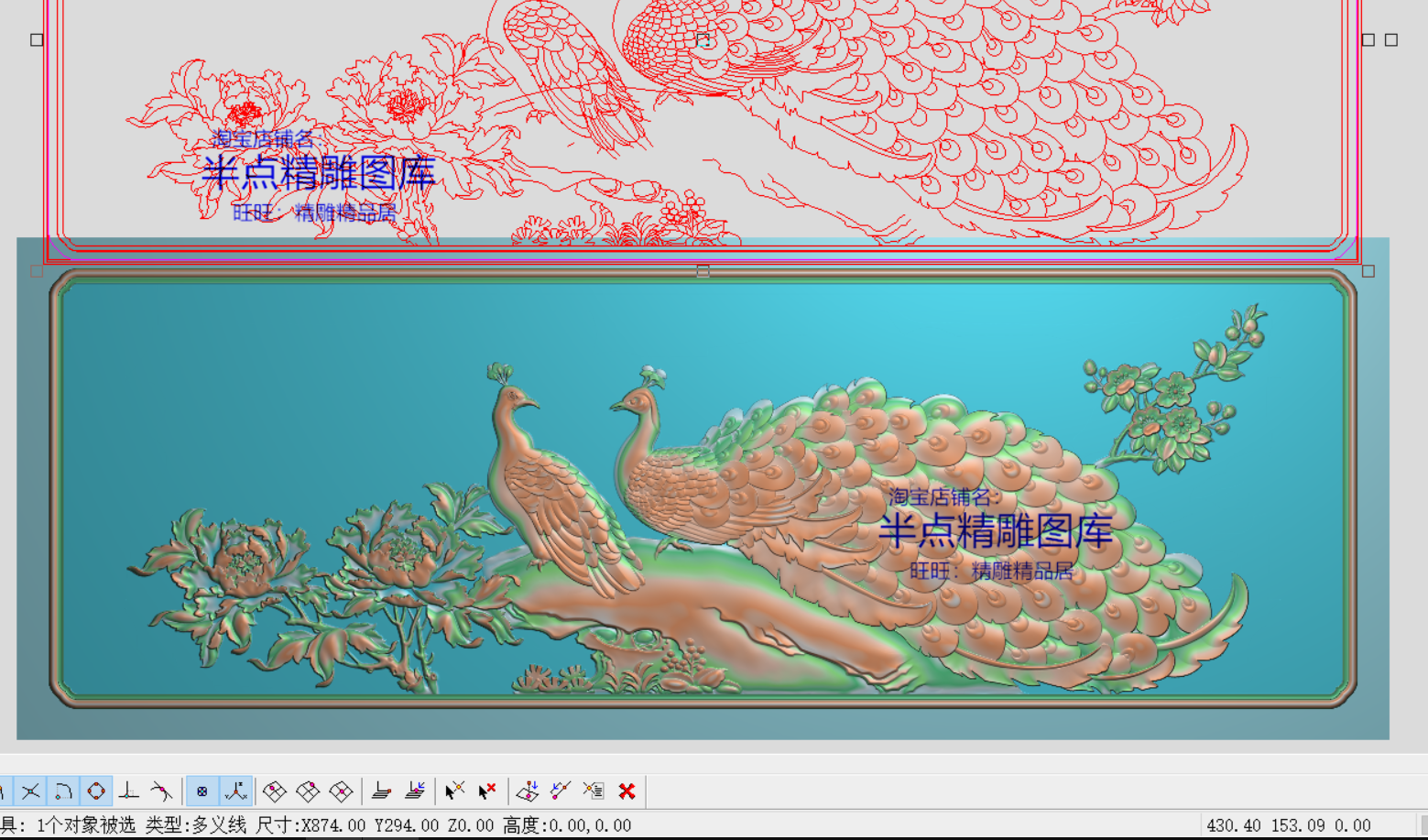Select the cursor tool with red X

tap(487, 791)
